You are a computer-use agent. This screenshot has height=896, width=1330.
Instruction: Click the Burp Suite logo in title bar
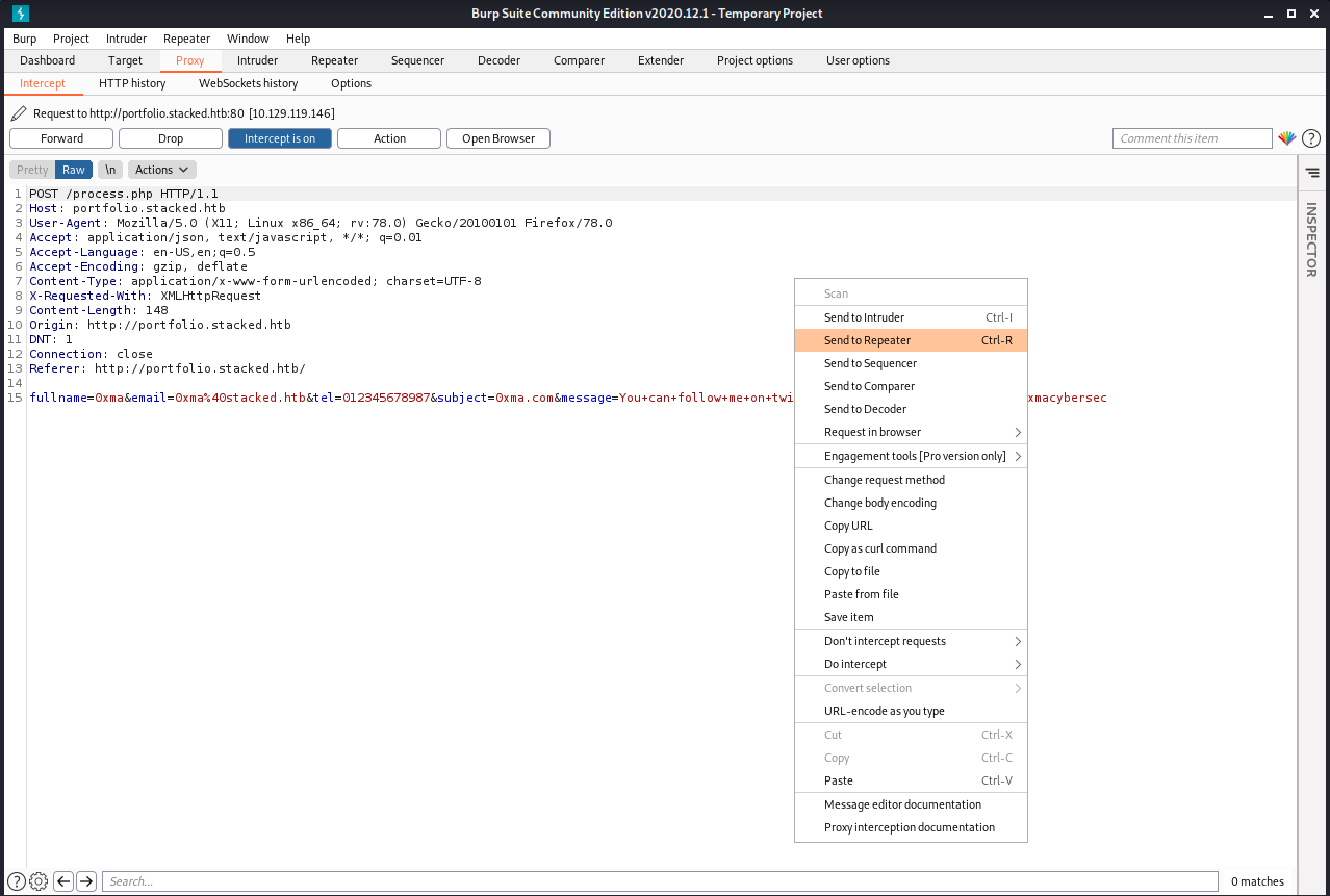(x=21, y=13)
